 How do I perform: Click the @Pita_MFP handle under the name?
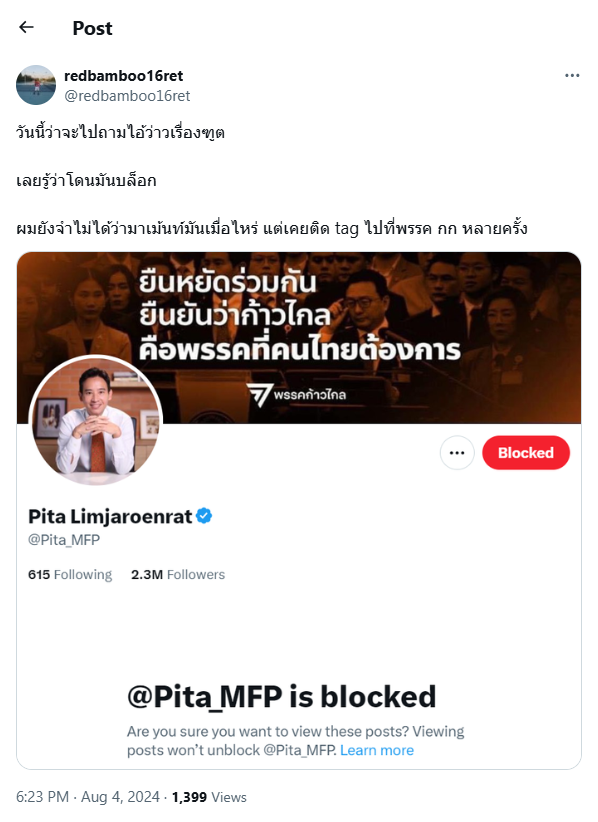point(64,540)
